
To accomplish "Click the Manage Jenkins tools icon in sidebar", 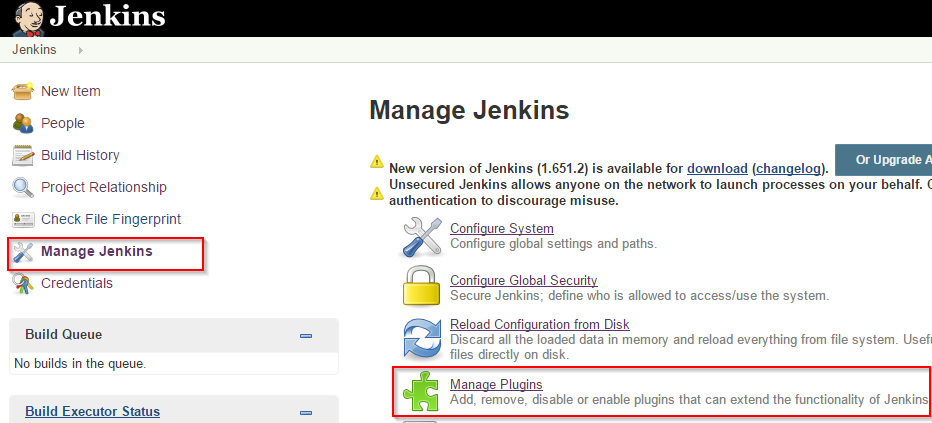I will coord(23,252).
